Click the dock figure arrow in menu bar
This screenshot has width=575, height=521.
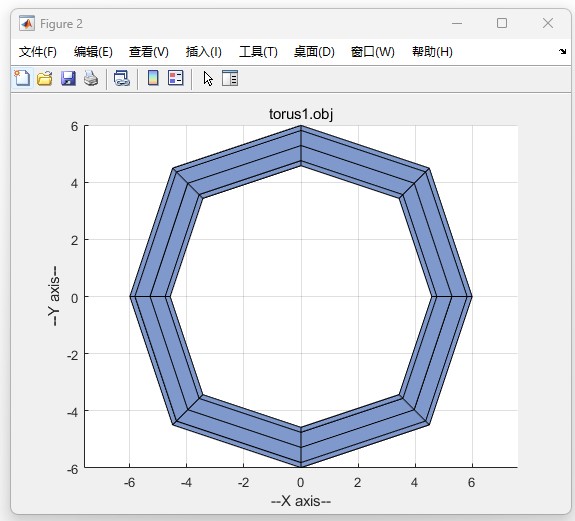pyautogui.click(x=563, y=52)
